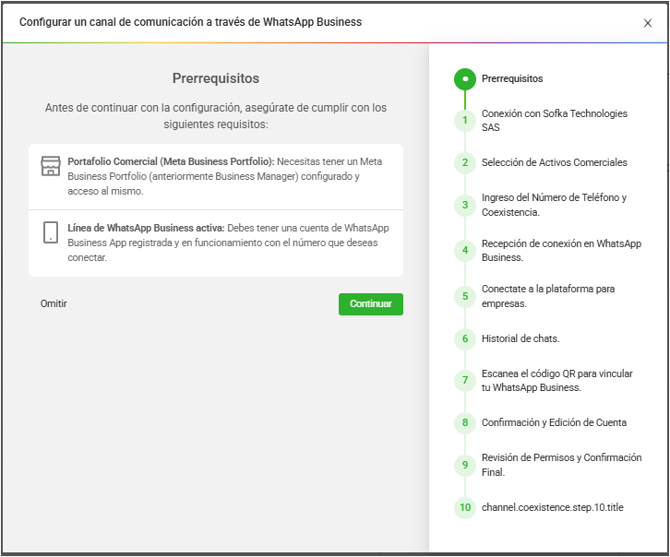This screenshot has width=670, height=557.
Task: Select the Prerrequisitos step indicator circle
Action: point(464,78)
